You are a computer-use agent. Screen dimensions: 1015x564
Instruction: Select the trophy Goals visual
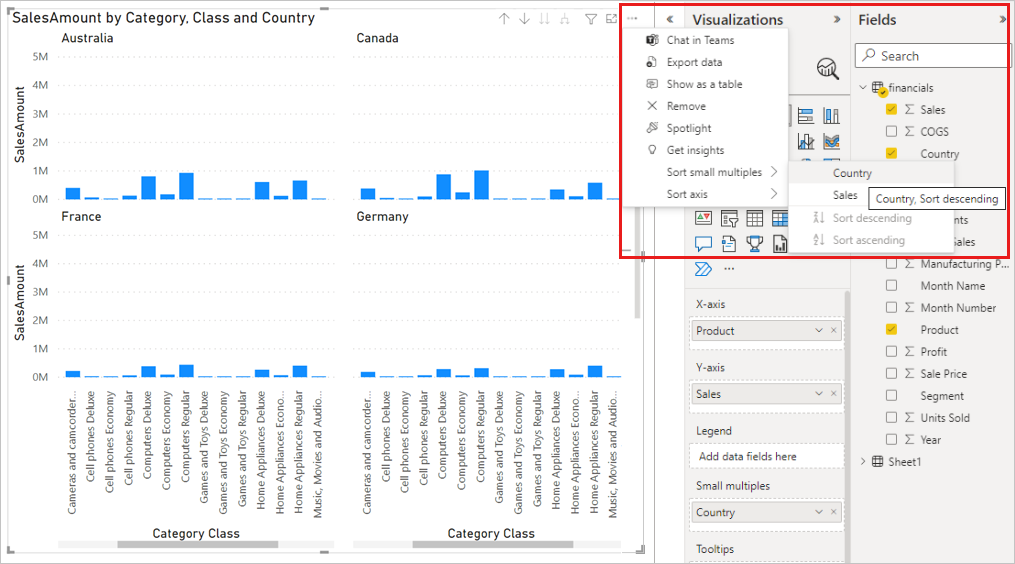click(755, 244)
